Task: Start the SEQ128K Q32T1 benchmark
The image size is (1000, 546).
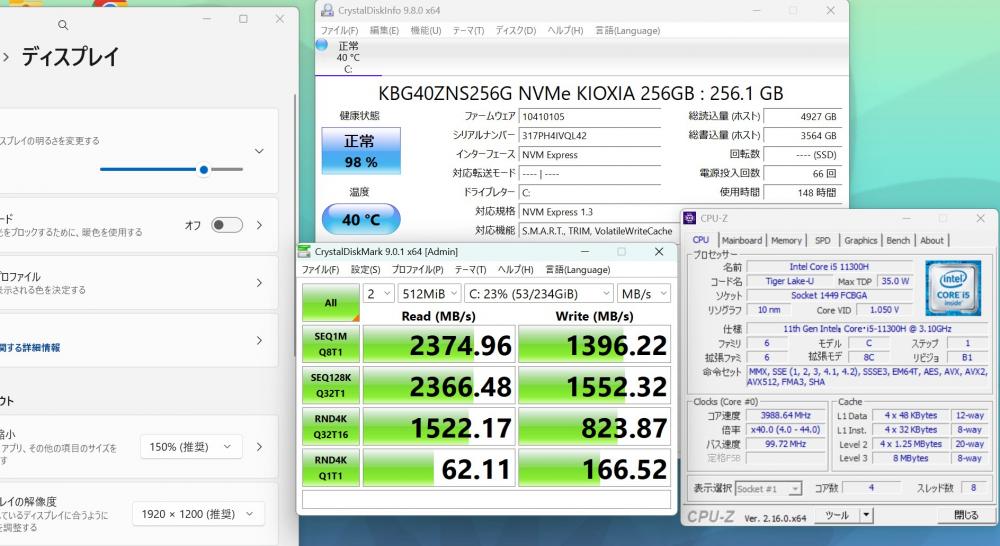Action: 330,385
